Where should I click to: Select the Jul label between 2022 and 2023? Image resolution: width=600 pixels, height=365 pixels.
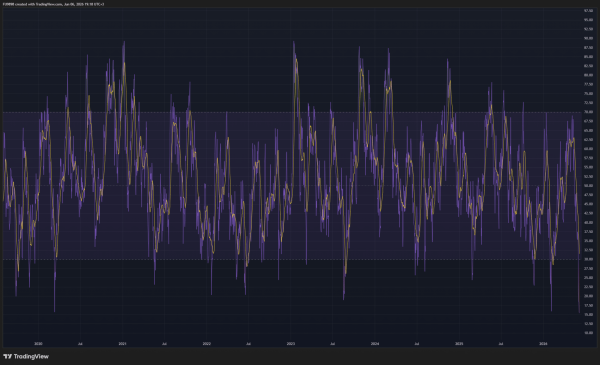[248, 344]
